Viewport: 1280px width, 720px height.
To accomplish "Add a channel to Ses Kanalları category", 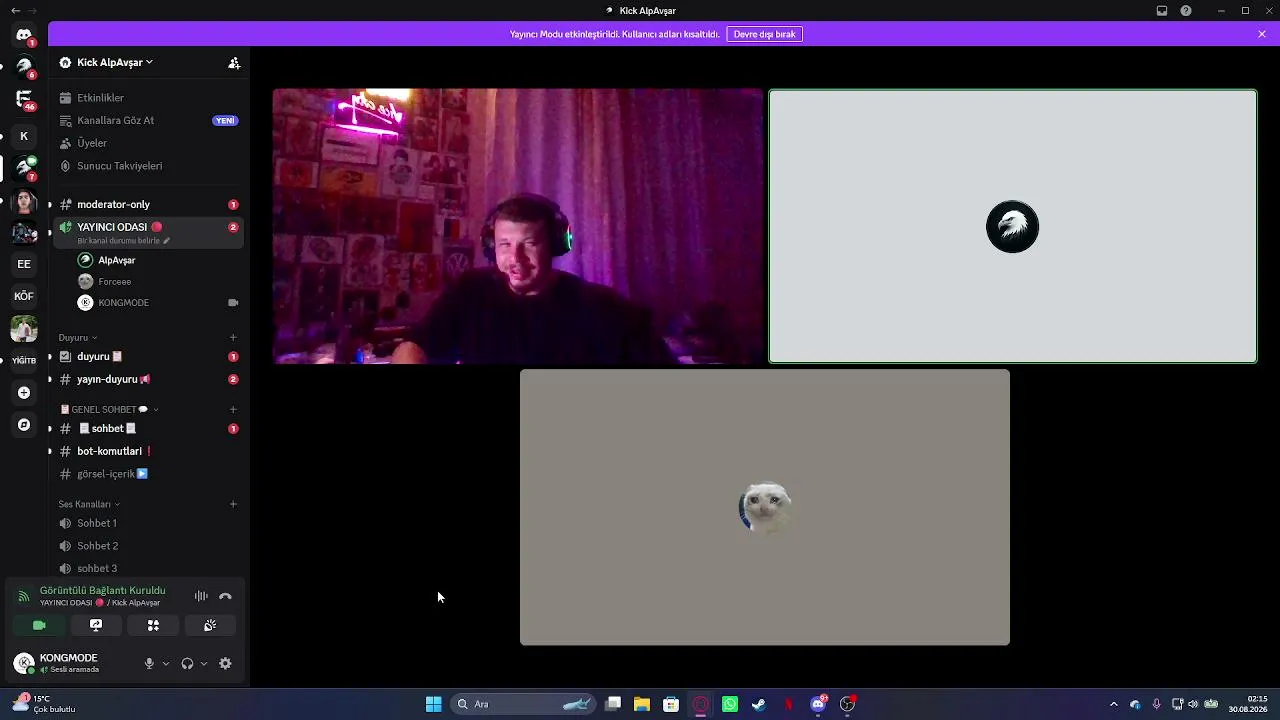I will pos(233,504).
